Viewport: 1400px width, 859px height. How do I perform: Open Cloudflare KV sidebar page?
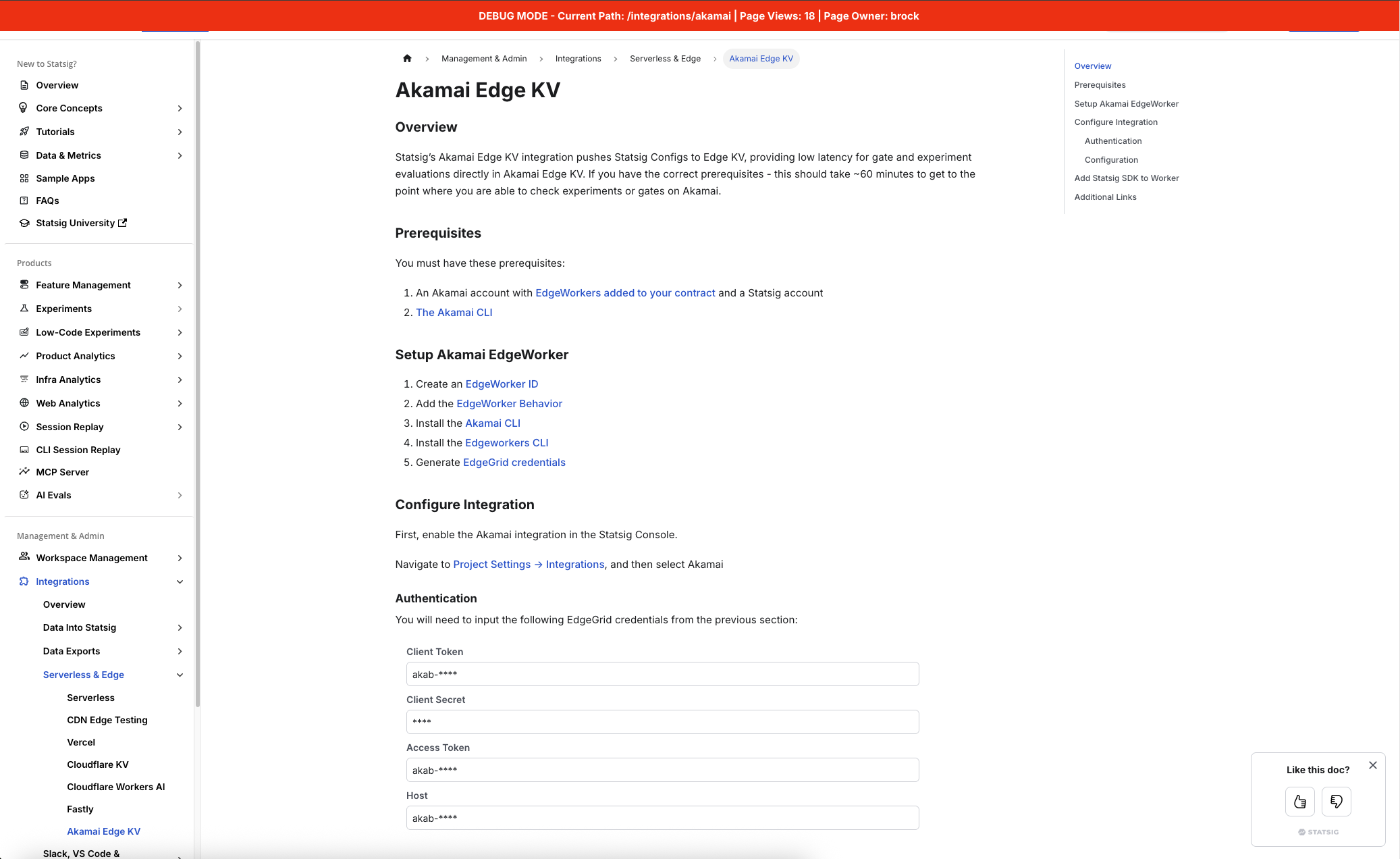(98, 764)
